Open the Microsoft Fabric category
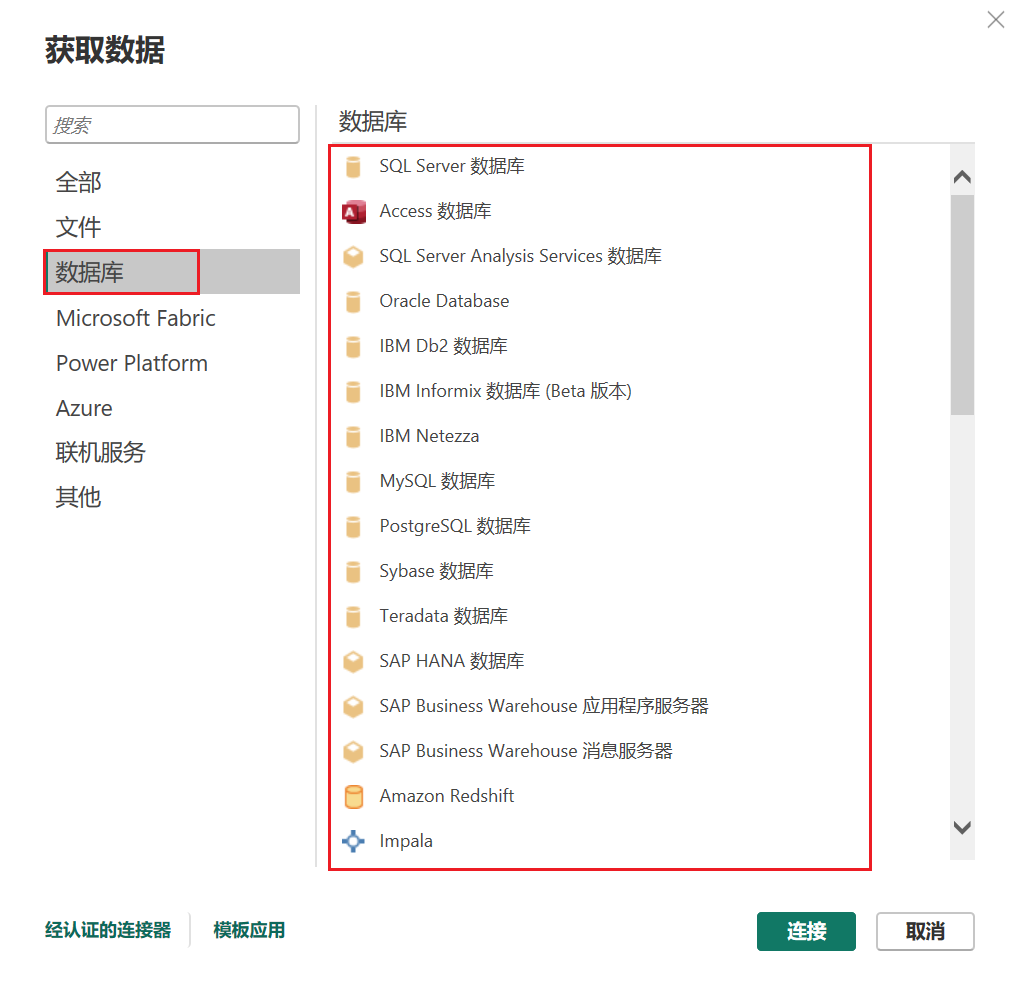Image resolution: width=1020 pixels, height=990 pixels. point(172,317)
